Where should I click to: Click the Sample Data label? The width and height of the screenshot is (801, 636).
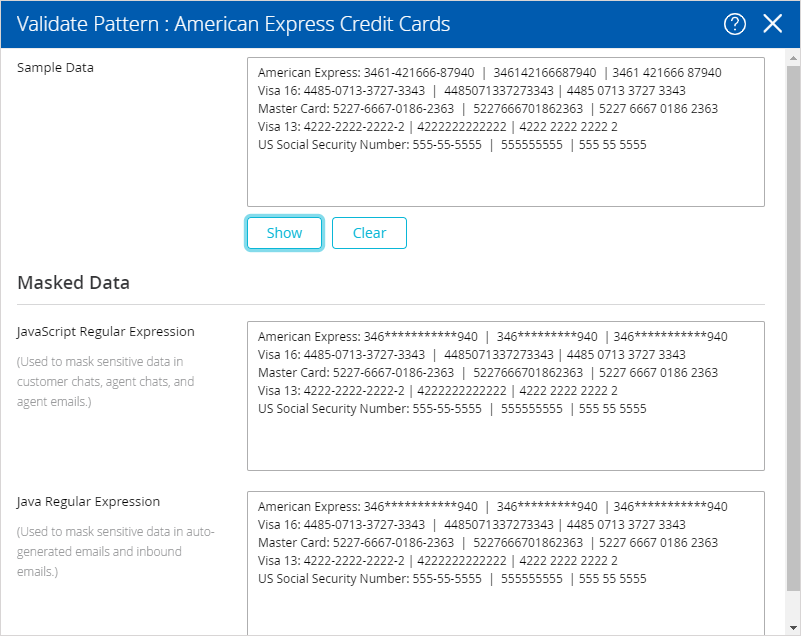point(55,67)
